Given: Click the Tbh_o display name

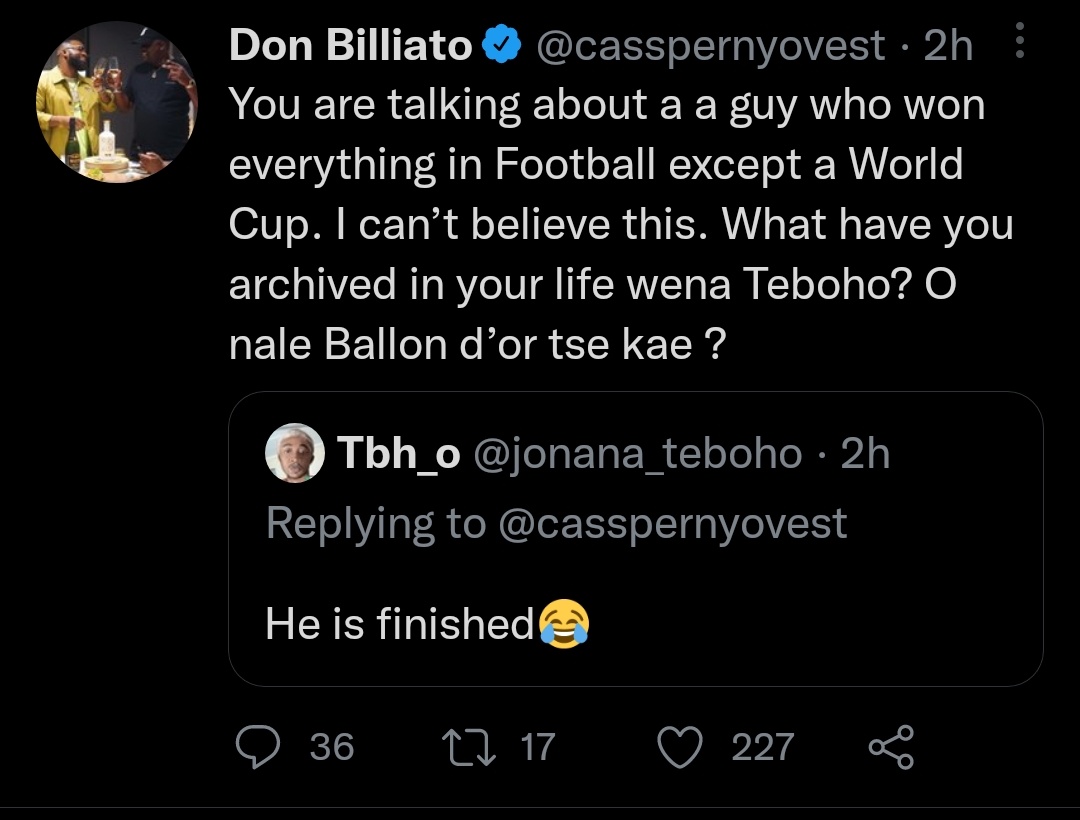Looking at the screenshot, I should [398, 453].
